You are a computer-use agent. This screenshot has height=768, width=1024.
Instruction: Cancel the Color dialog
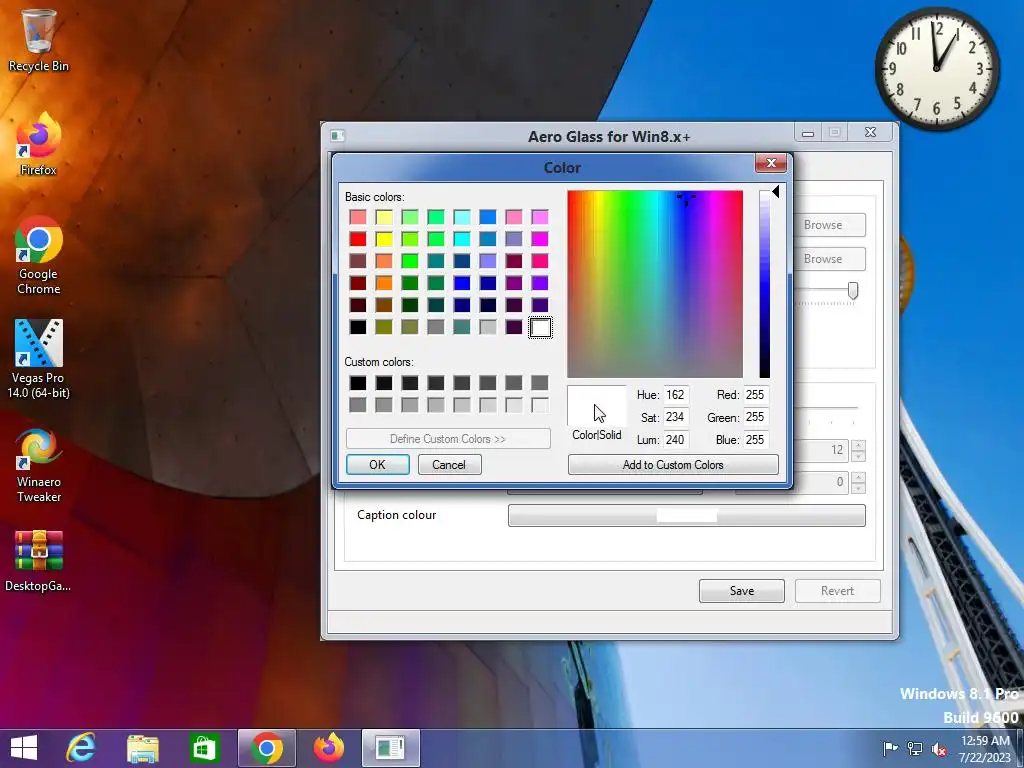pos(449,464)
